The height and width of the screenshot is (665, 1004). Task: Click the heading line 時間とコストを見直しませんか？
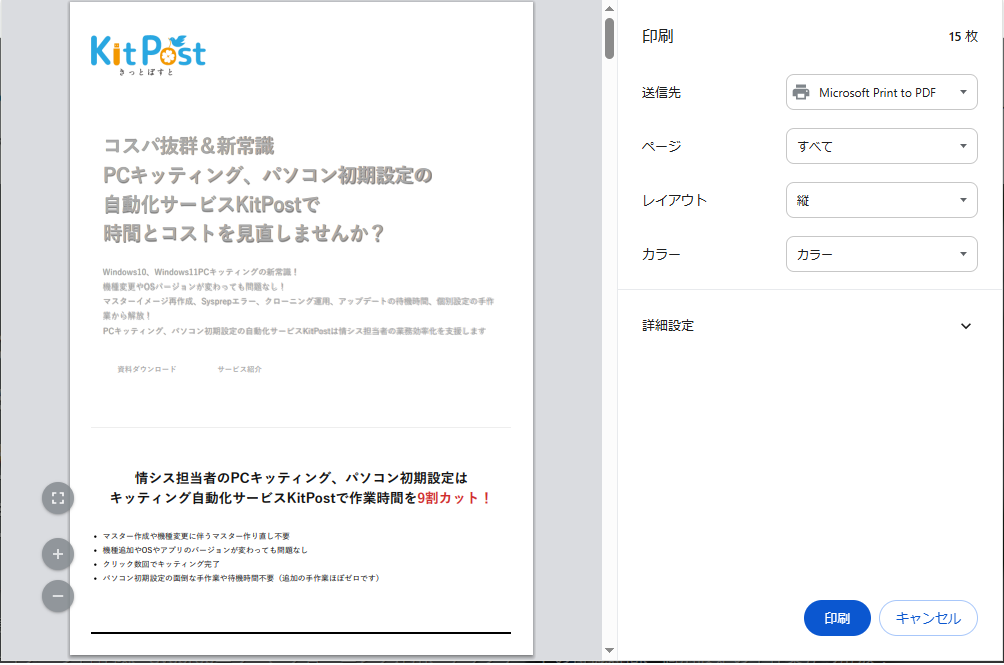tap(244, 233)
